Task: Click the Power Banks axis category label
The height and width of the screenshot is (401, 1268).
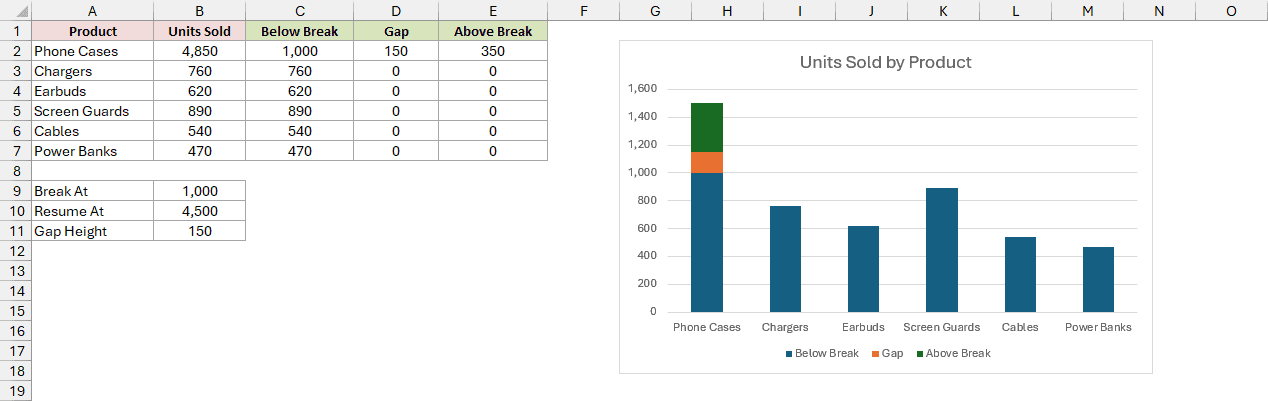Action: coord(1098,327)
